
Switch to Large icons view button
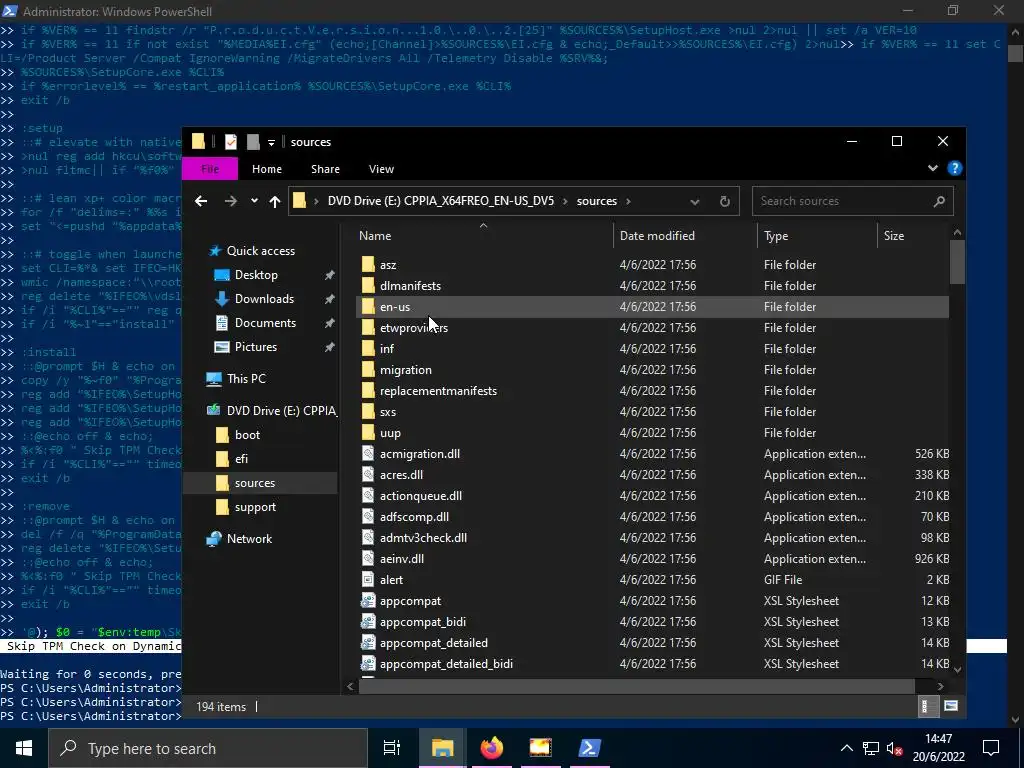pyautogui.click(x=951, y=706)
